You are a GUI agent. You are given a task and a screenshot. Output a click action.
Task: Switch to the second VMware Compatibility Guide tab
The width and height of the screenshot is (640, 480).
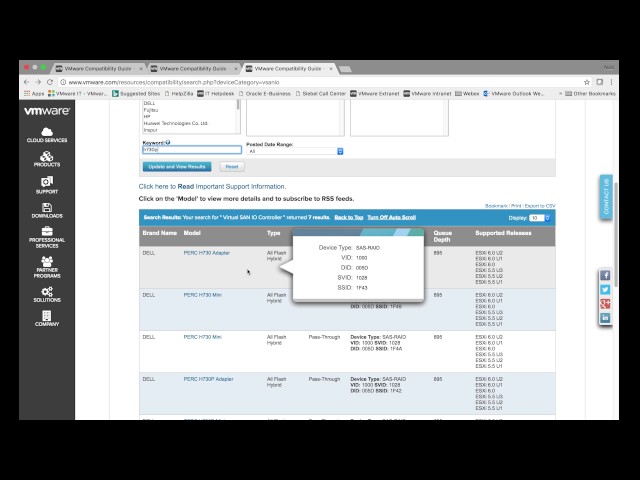194,69
